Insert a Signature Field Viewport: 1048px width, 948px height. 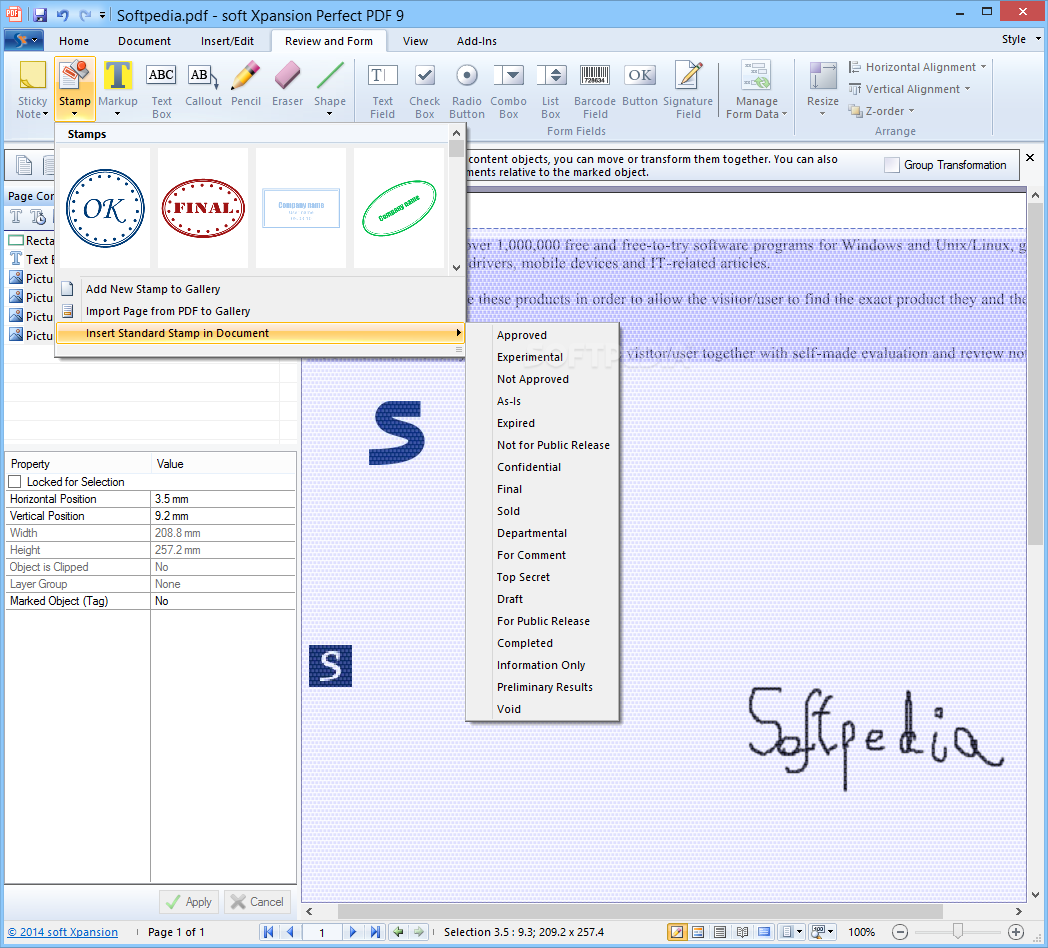(x=688, y=89)
